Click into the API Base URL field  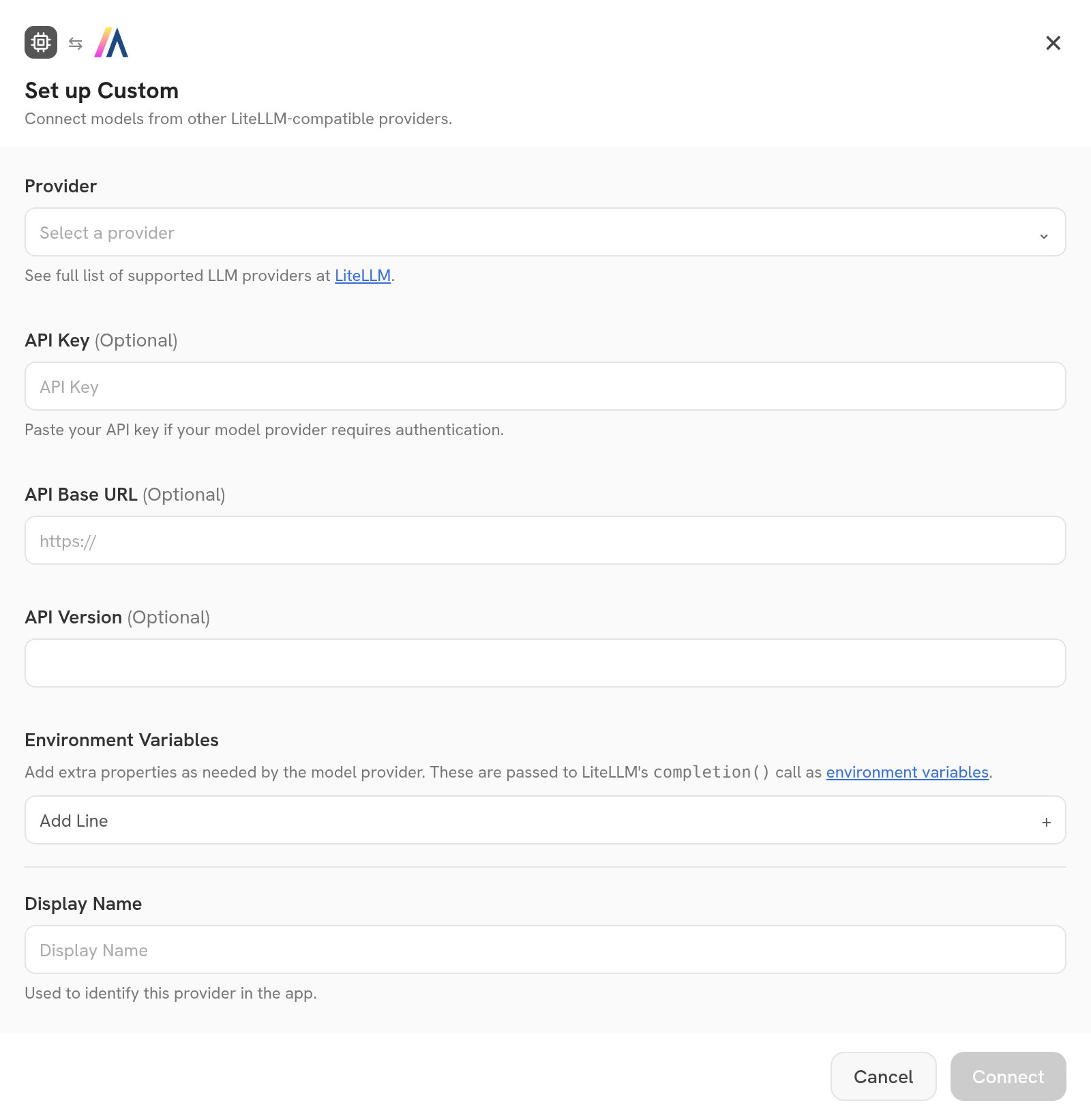pyautogui.click(x=545, y=540)
